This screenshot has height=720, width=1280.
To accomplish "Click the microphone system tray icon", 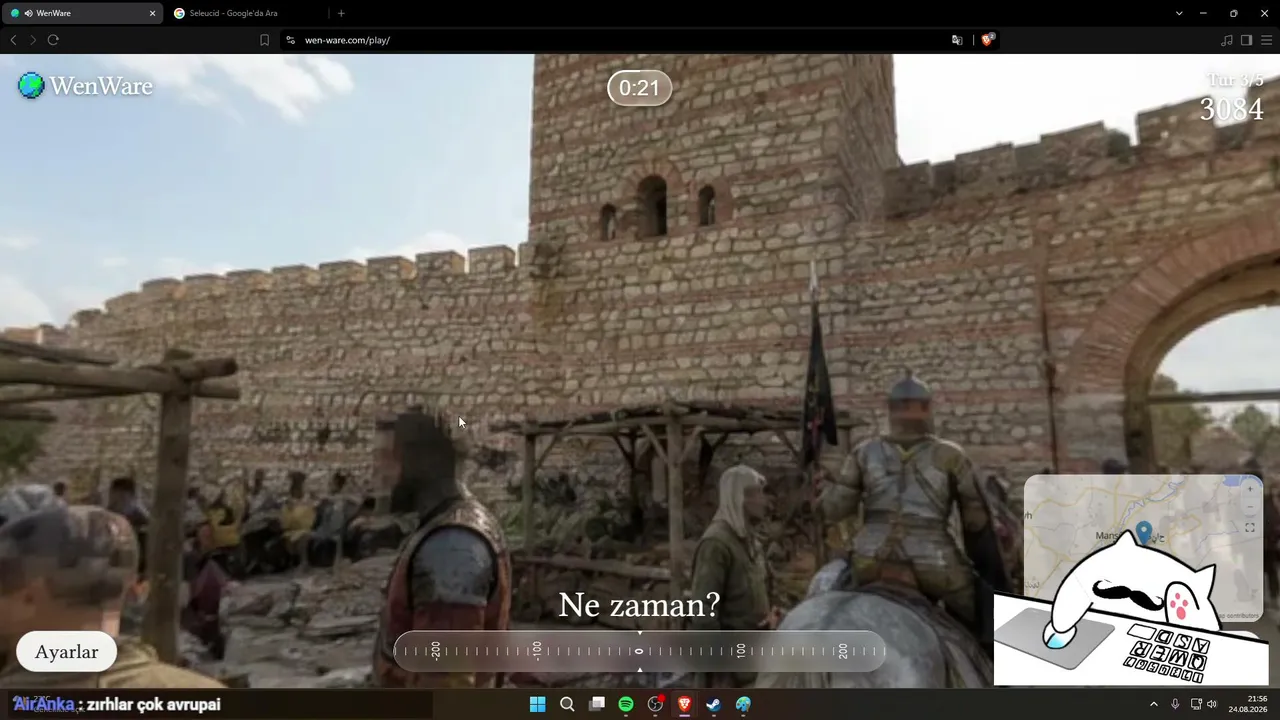I will [x=1175, y=704].
